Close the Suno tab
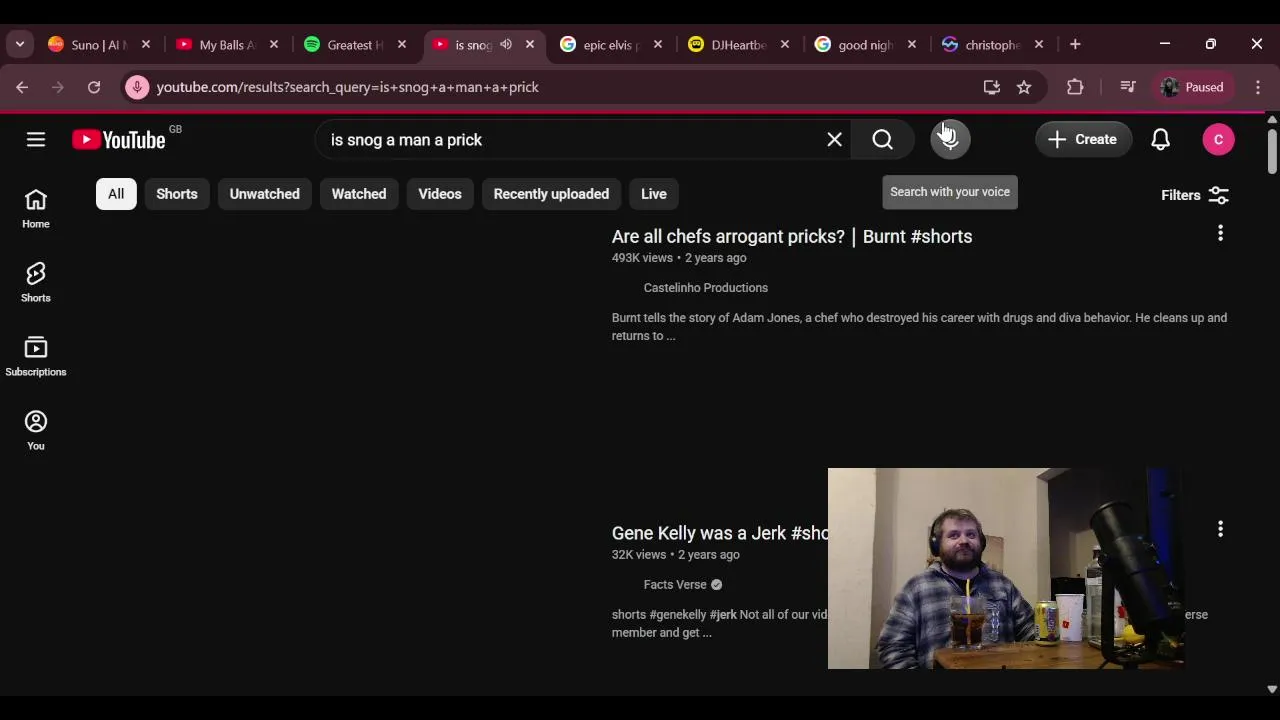This screenshot has width=1280, height=720. click(146, 45)
